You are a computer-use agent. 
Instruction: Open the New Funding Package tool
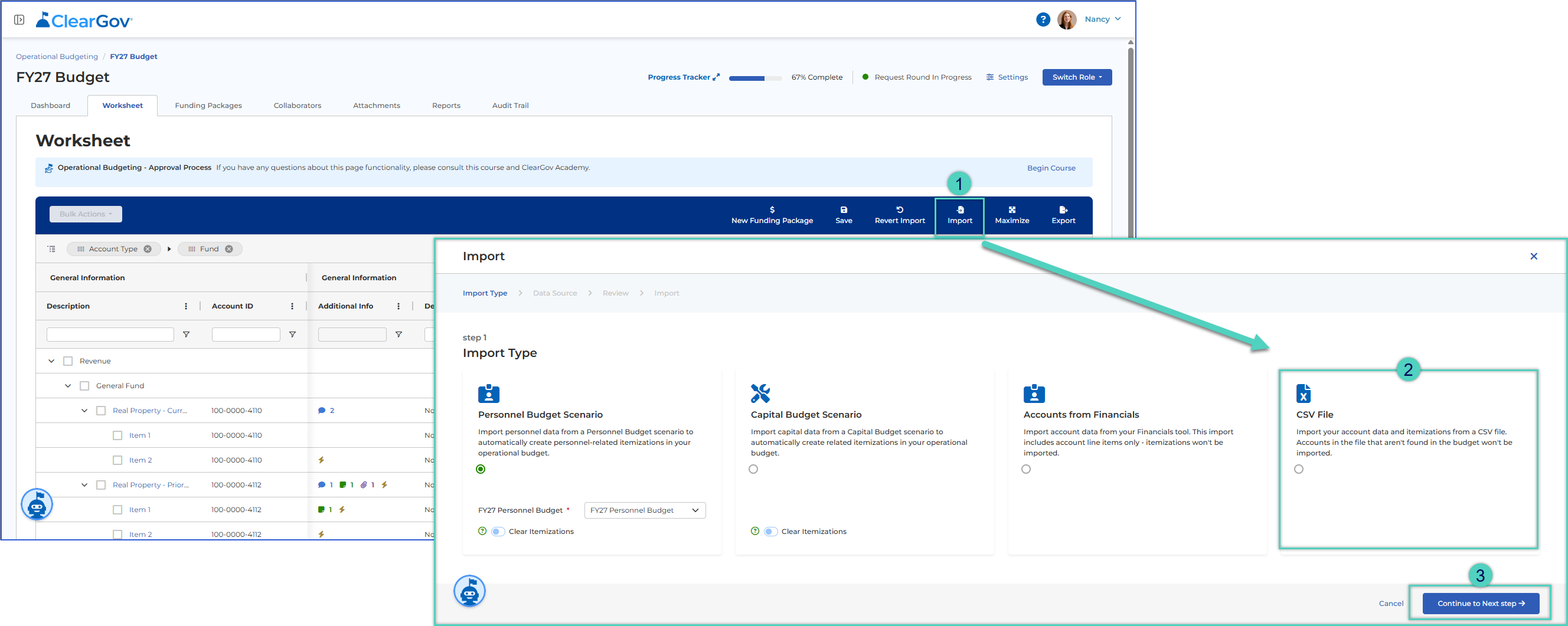[x=772, y=215]
